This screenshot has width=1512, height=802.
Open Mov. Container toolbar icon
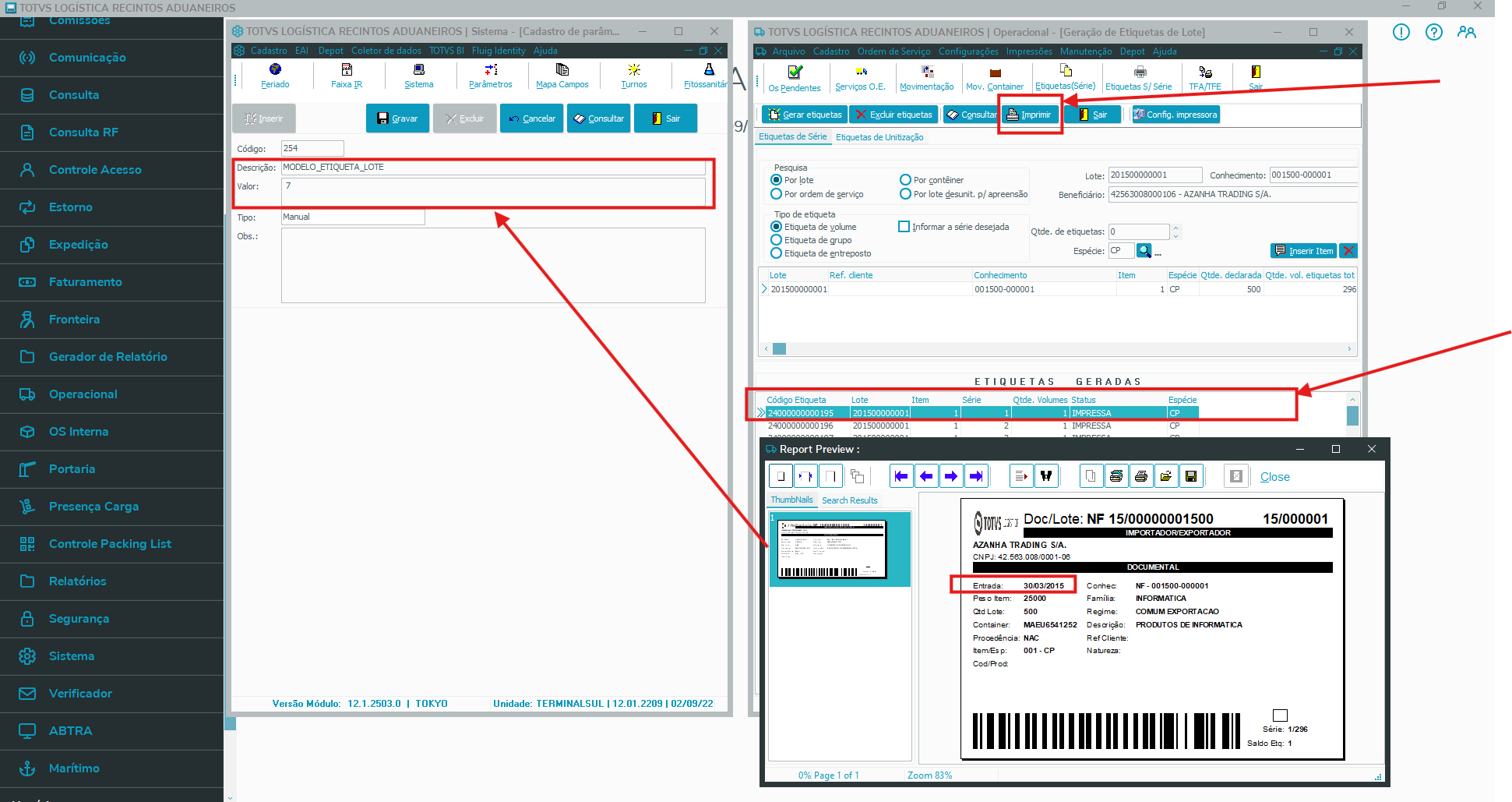click(995, 79)
